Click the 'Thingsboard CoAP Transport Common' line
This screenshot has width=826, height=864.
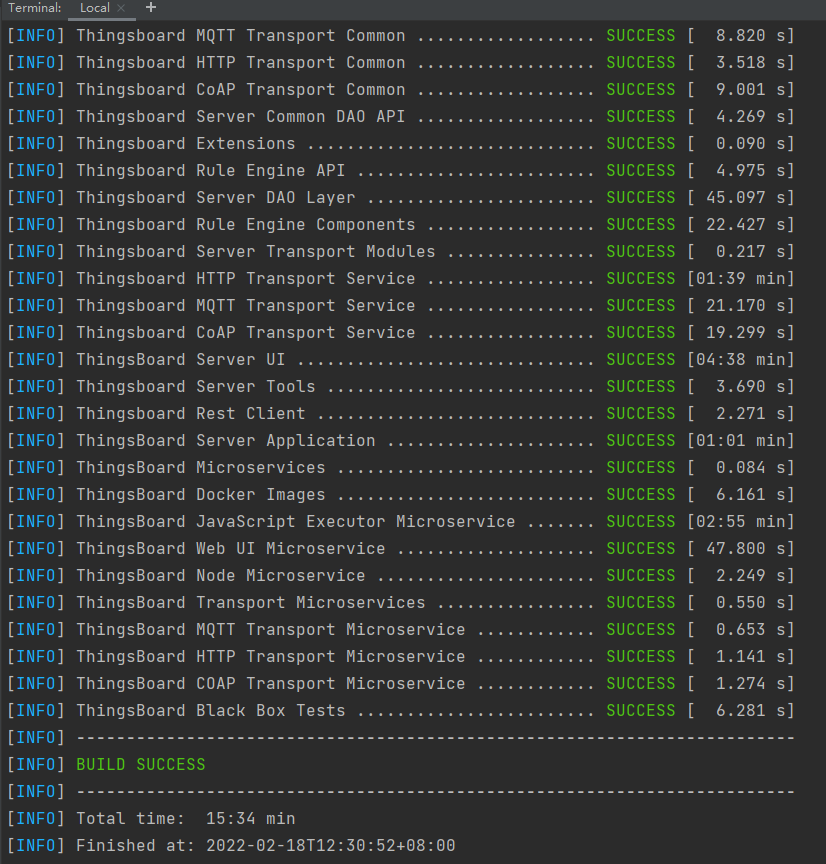(401, 90)
